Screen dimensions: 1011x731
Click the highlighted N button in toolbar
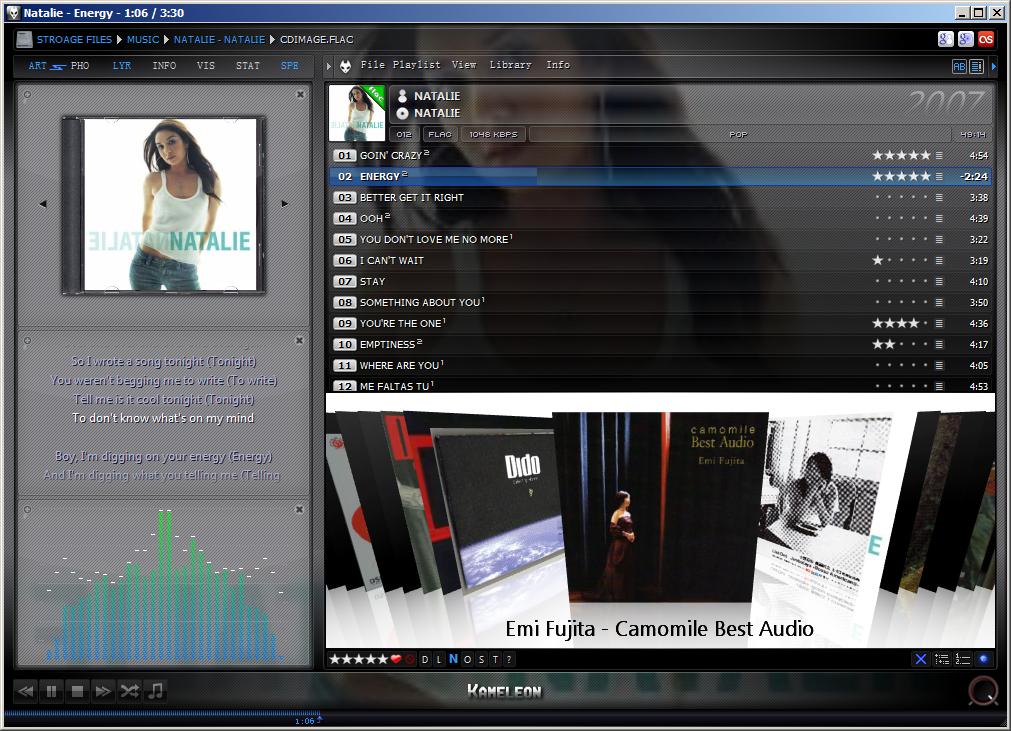coord(453,659)
